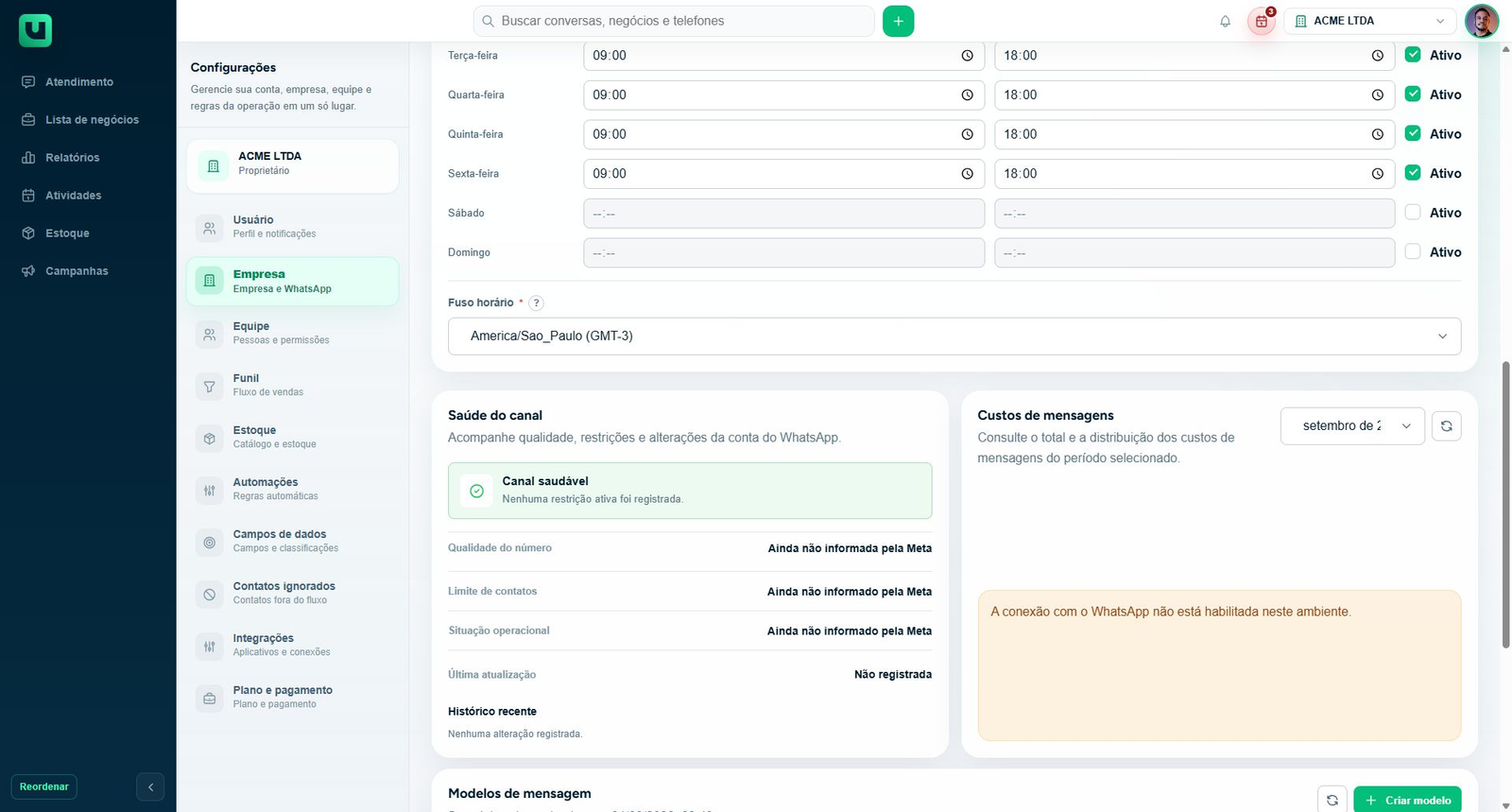Uncheck Ativo for Terça-feira
The height and width of the screenshot is (812, 1512).
1413,55
